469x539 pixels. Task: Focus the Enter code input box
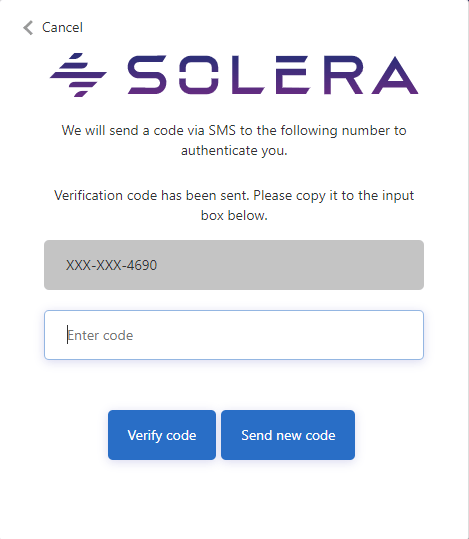(x=234, y=335)
